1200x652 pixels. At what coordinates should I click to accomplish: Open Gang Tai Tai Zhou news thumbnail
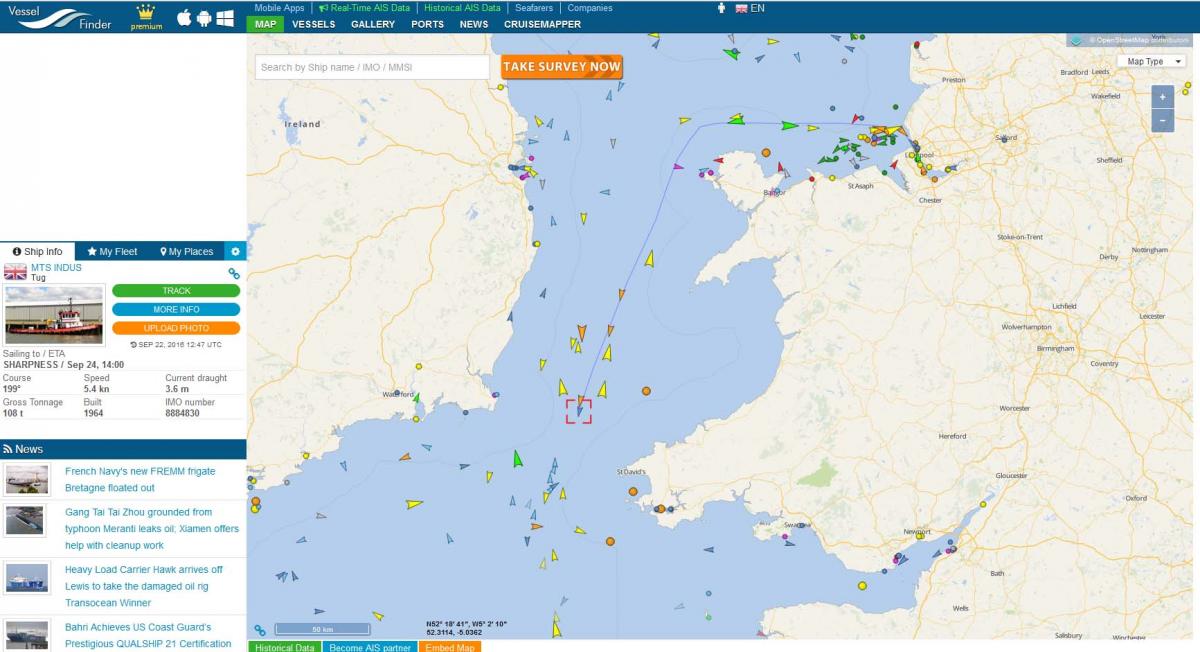[26, 520]
